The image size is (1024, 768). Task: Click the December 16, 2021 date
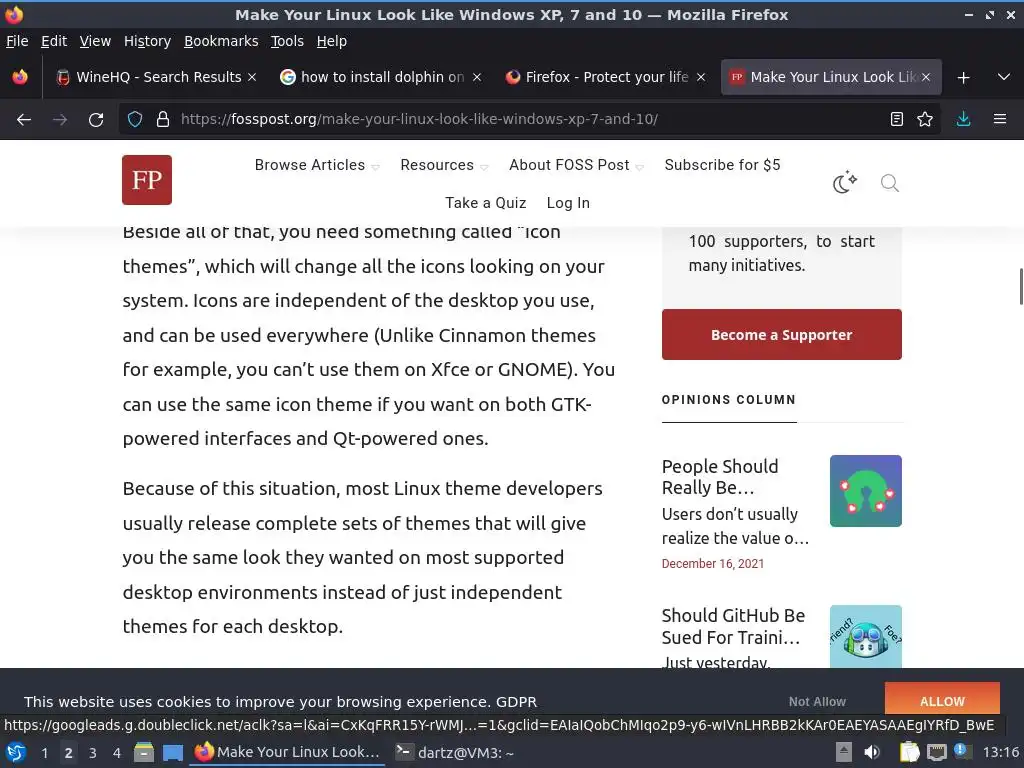point(712,564)
